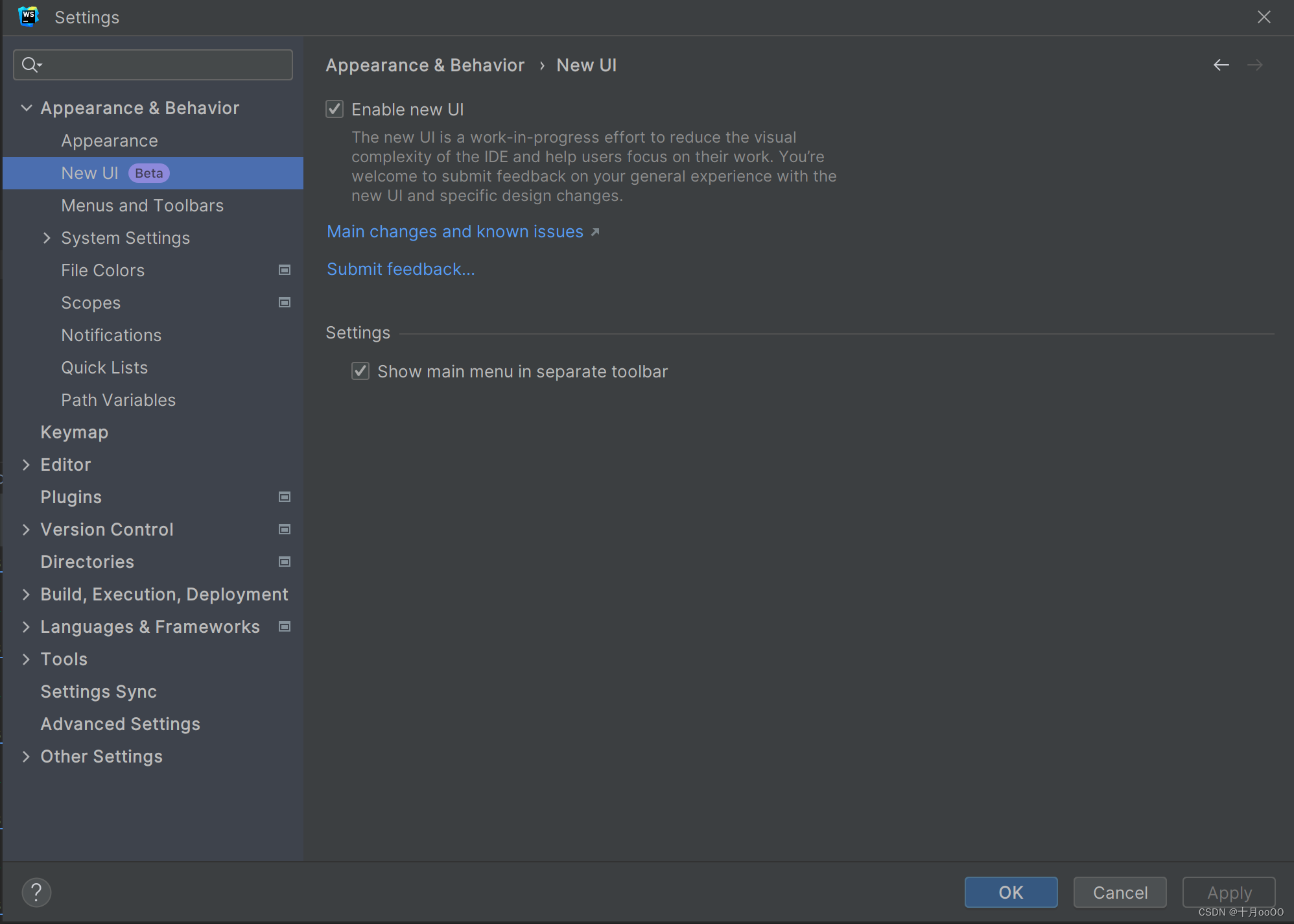Open the Keymap settings page

pos(74,432)
